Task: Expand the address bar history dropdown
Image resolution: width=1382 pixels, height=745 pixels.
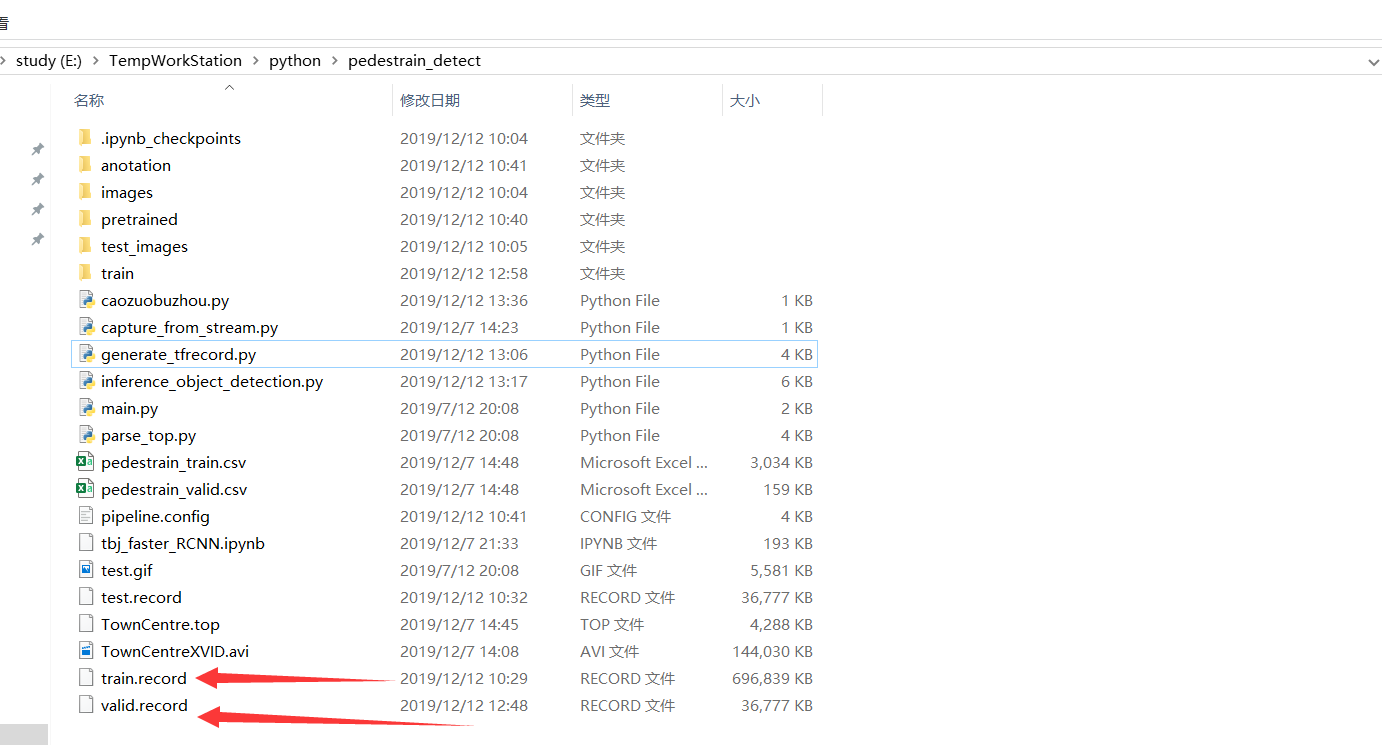Action: point(1373,61)
